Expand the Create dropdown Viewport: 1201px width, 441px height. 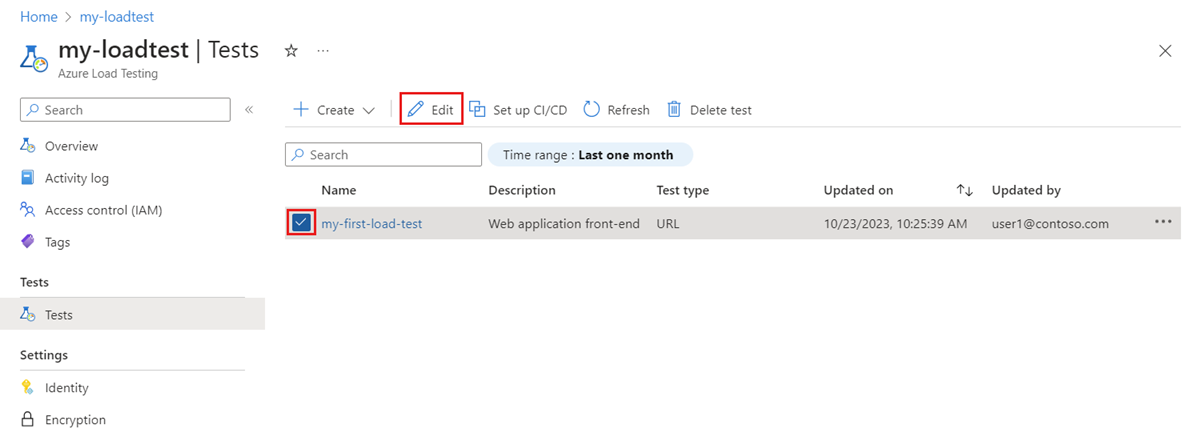click(368, 111)
